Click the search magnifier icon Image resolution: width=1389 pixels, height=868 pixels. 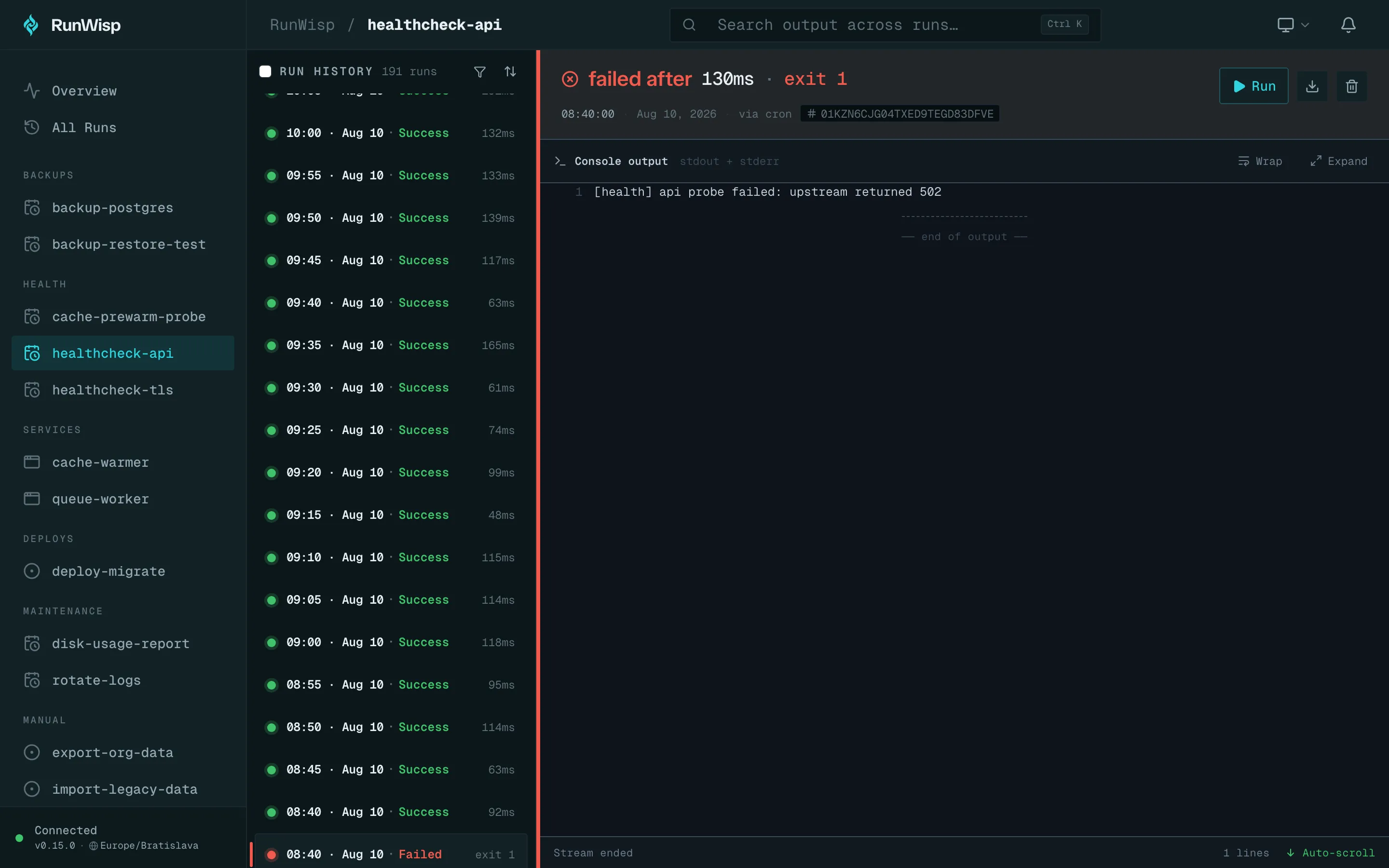(689, 25)
